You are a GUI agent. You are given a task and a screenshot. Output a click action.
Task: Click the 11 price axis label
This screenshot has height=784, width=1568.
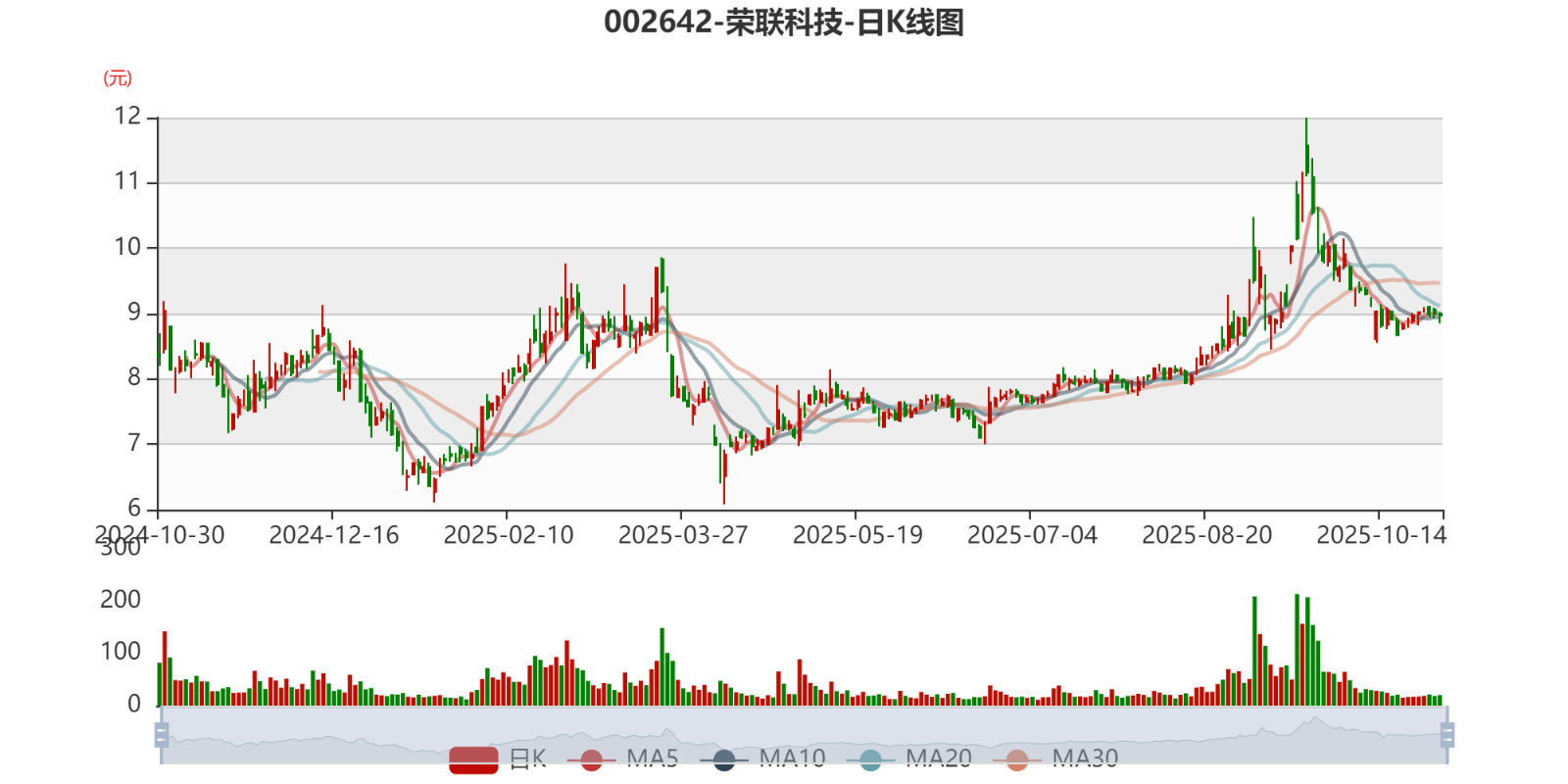127,181
